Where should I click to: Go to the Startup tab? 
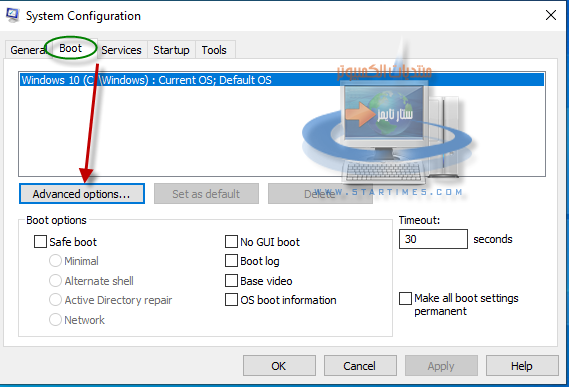pyautogui.click(x=171, y=50)
